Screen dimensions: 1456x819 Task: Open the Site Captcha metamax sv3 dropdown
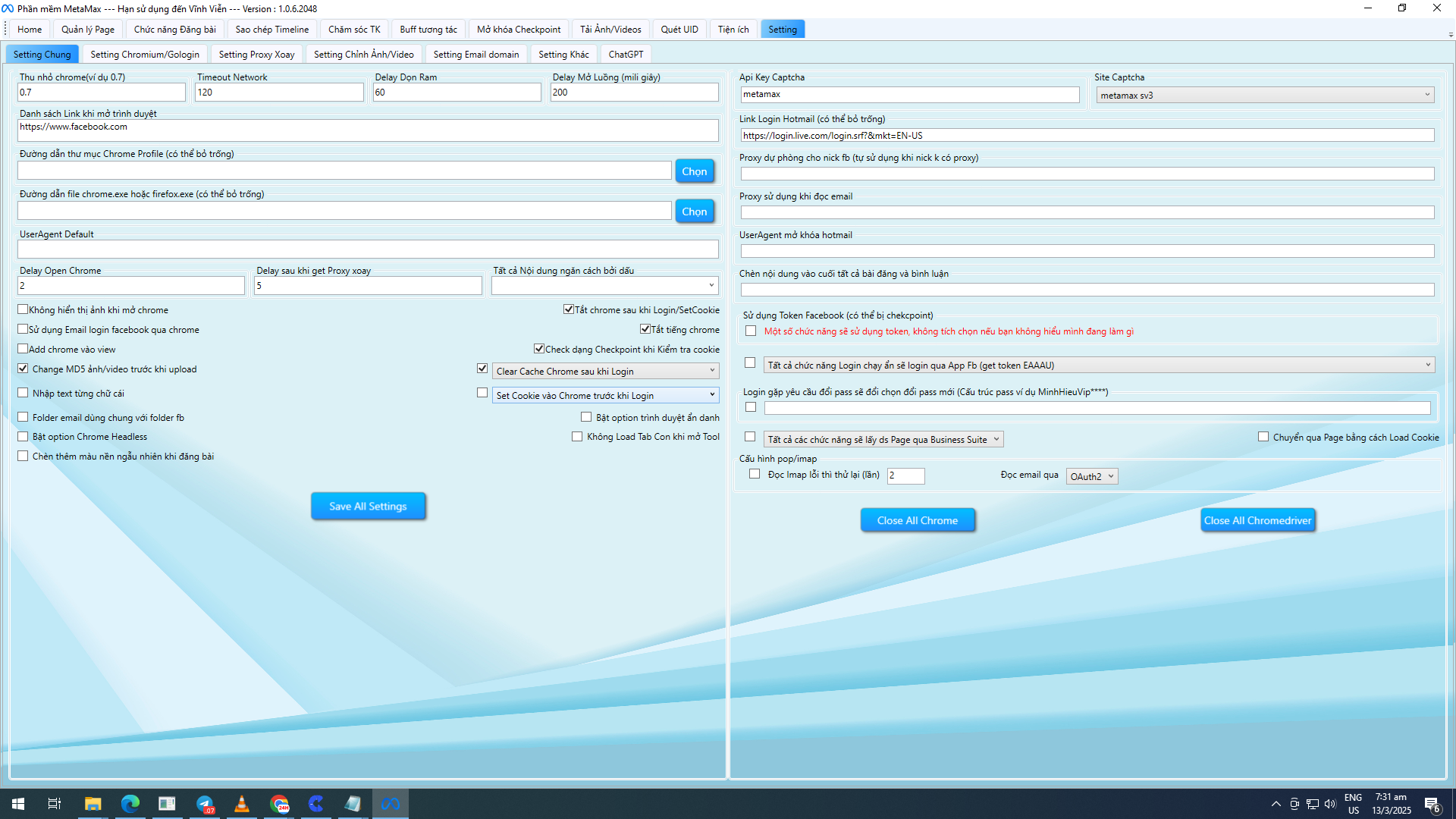(x=1265, y=95)
